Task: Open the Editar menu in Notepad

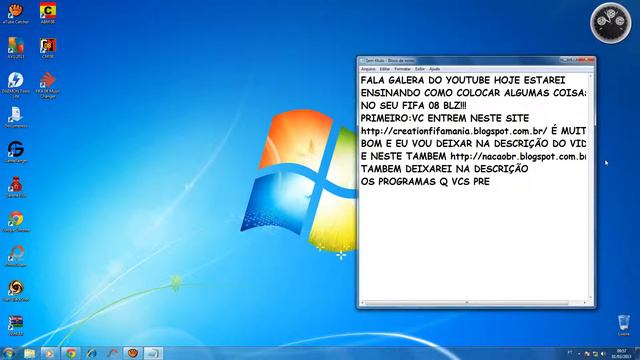Action: pyautogui.click(x=385, y=69)
